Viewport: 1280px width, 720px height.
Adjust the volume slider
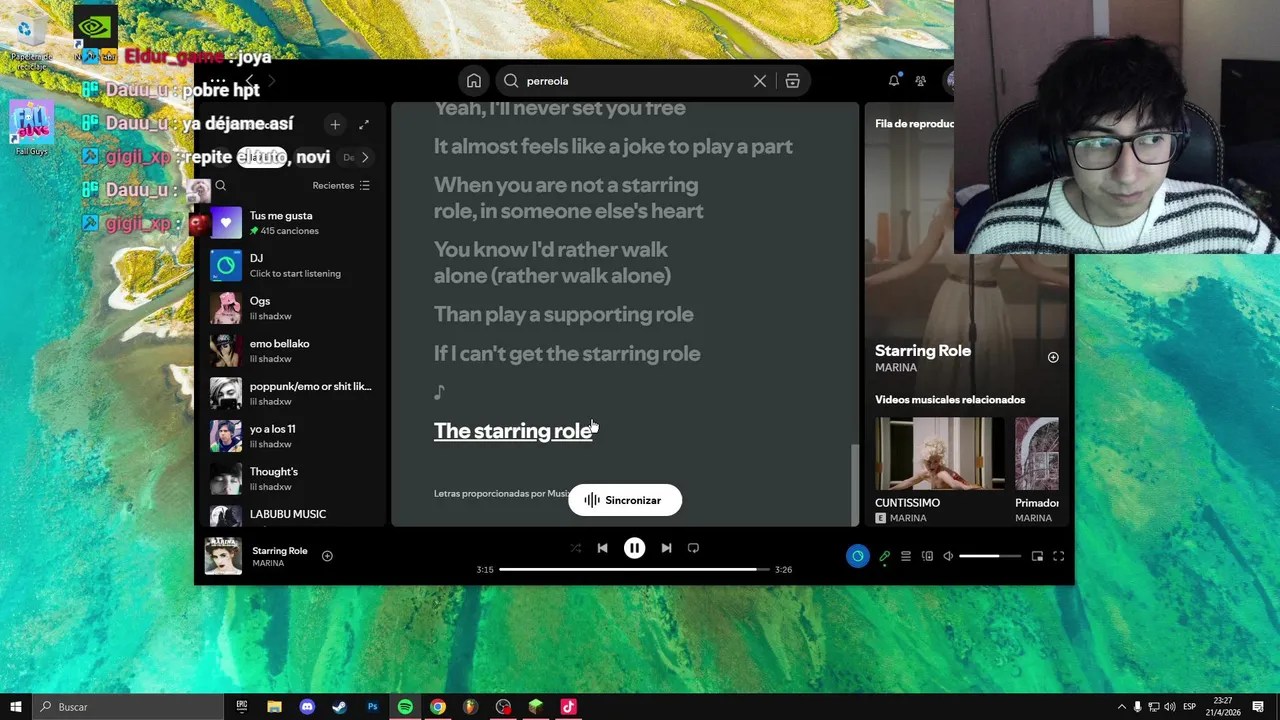(x=990, y=556)
